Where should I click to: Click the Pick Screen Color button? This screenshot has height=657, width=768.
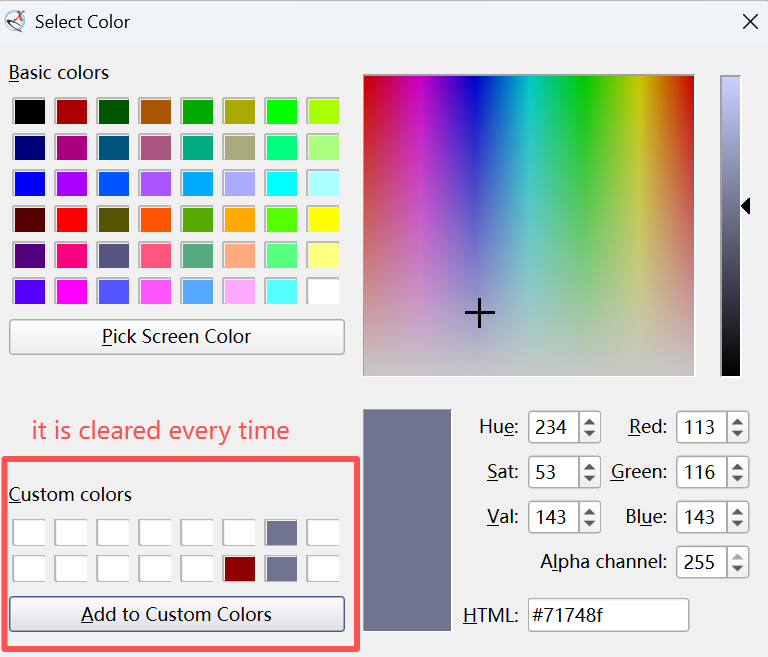(x=177, y=337)
